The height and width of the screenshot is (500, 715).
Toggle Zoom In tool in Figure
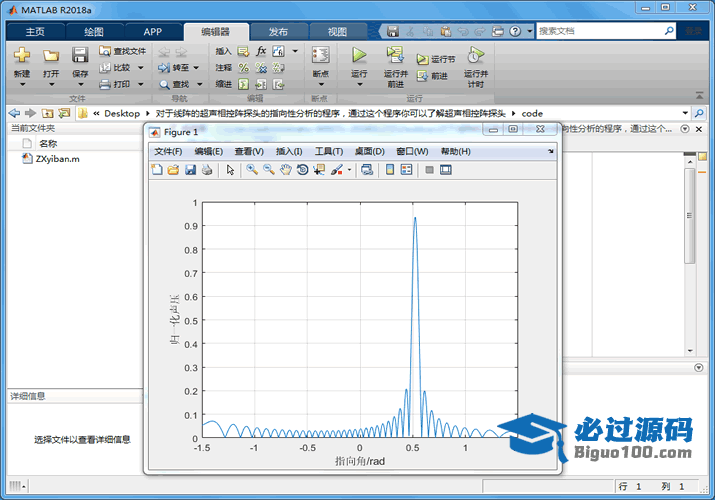coord(252,170)
